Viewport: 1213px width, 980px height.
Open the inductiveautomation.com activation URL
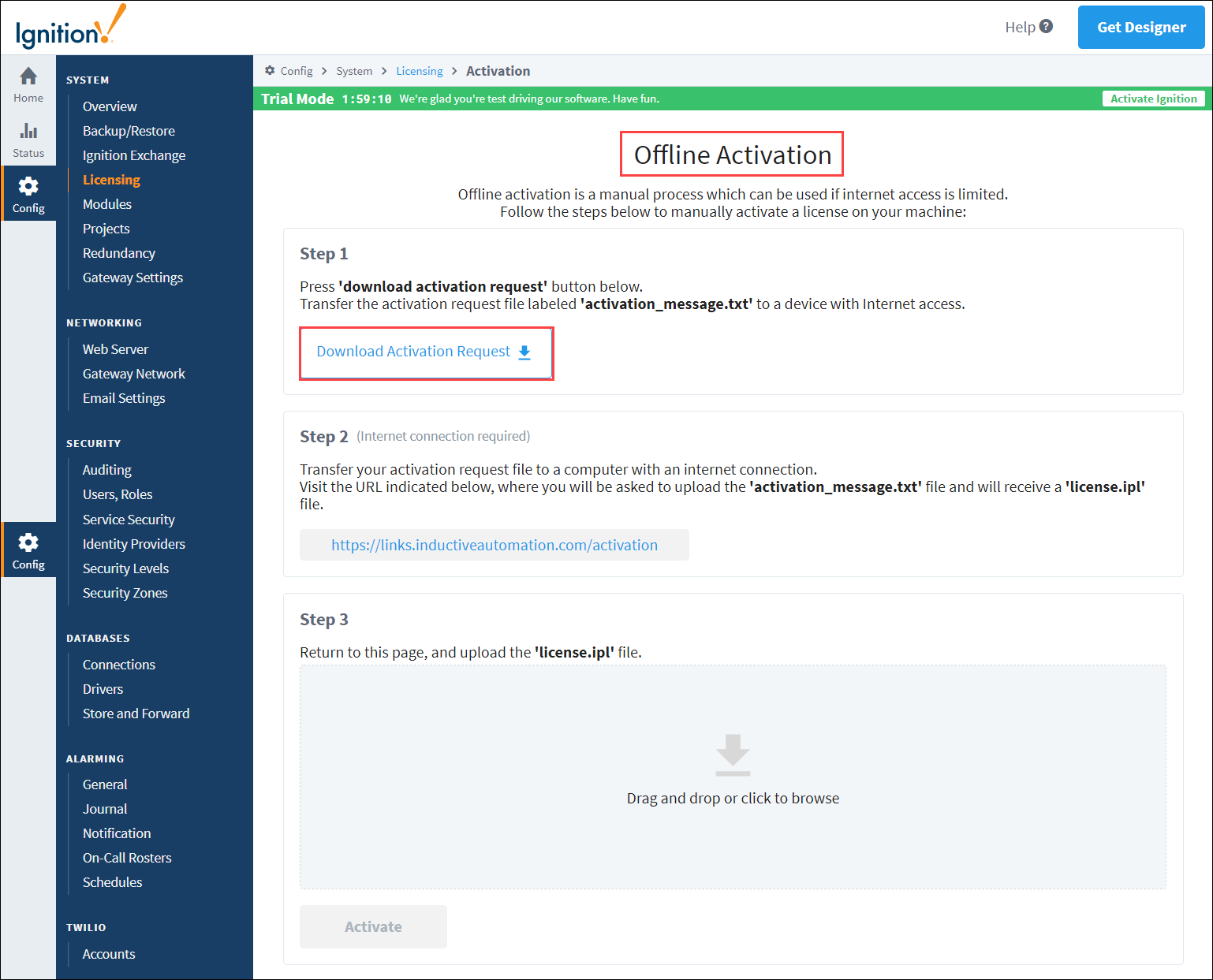[x=495, y=545]
